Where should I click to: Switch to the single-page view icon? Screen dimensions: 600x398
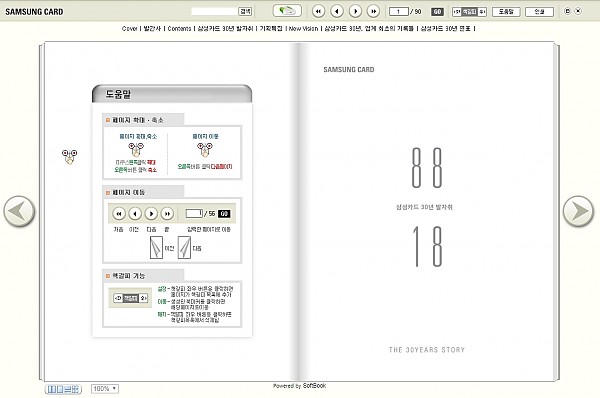[60, 389]
